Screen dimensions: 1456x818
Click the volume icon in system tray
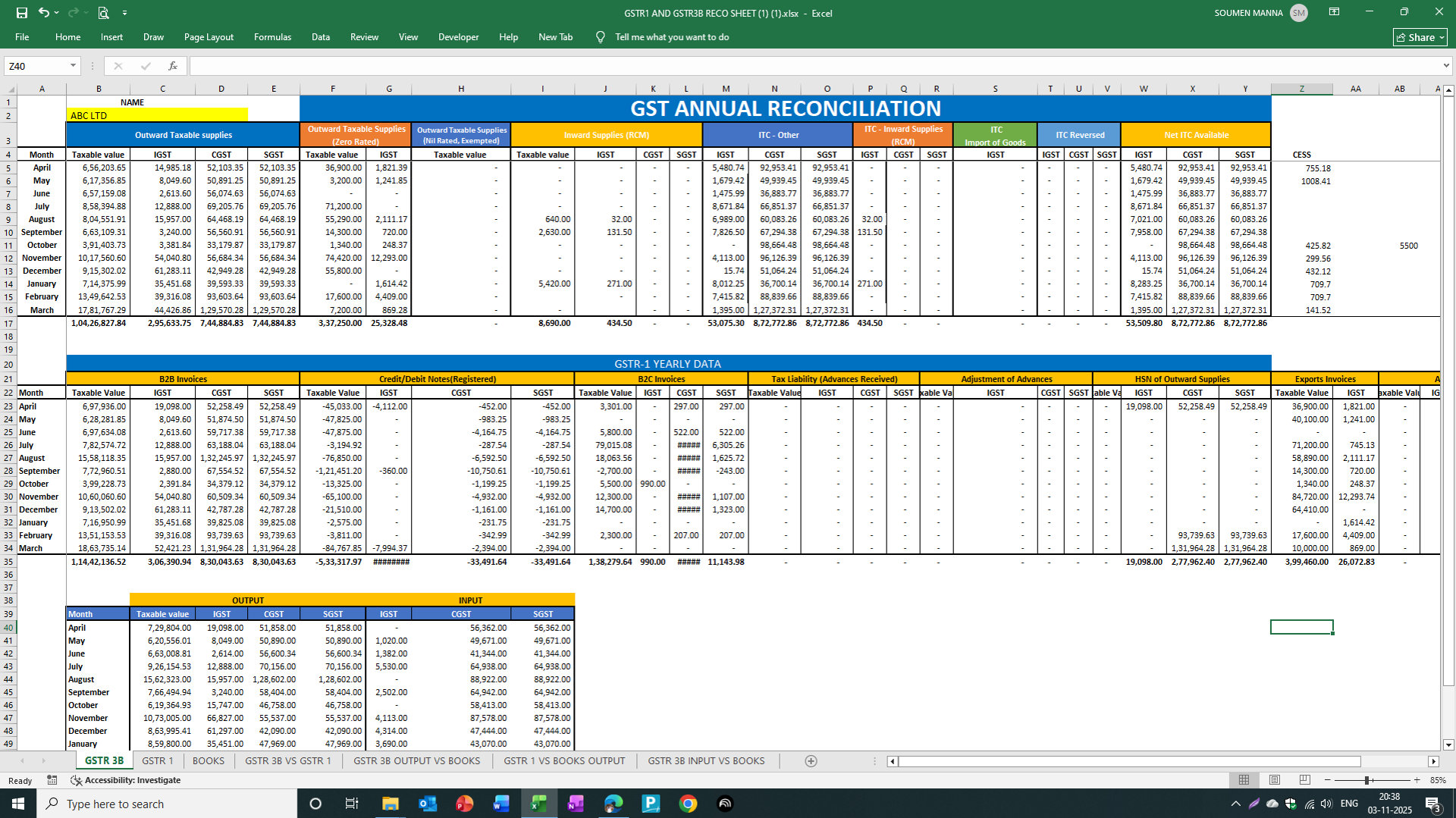(x=1326, y=804)
